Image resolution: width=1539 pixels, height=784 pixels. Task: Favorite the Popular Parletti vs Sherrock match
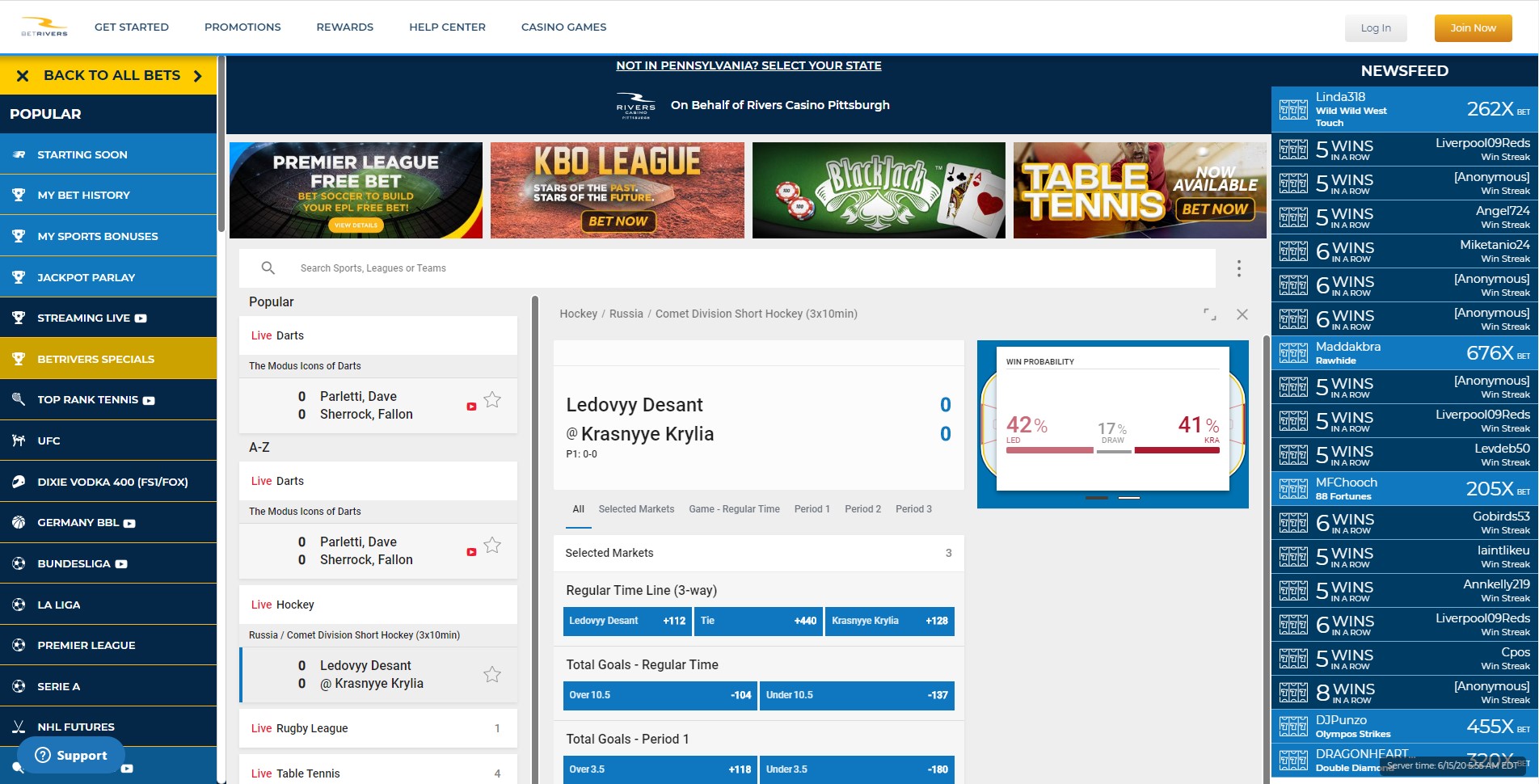(x=492, y=399)
